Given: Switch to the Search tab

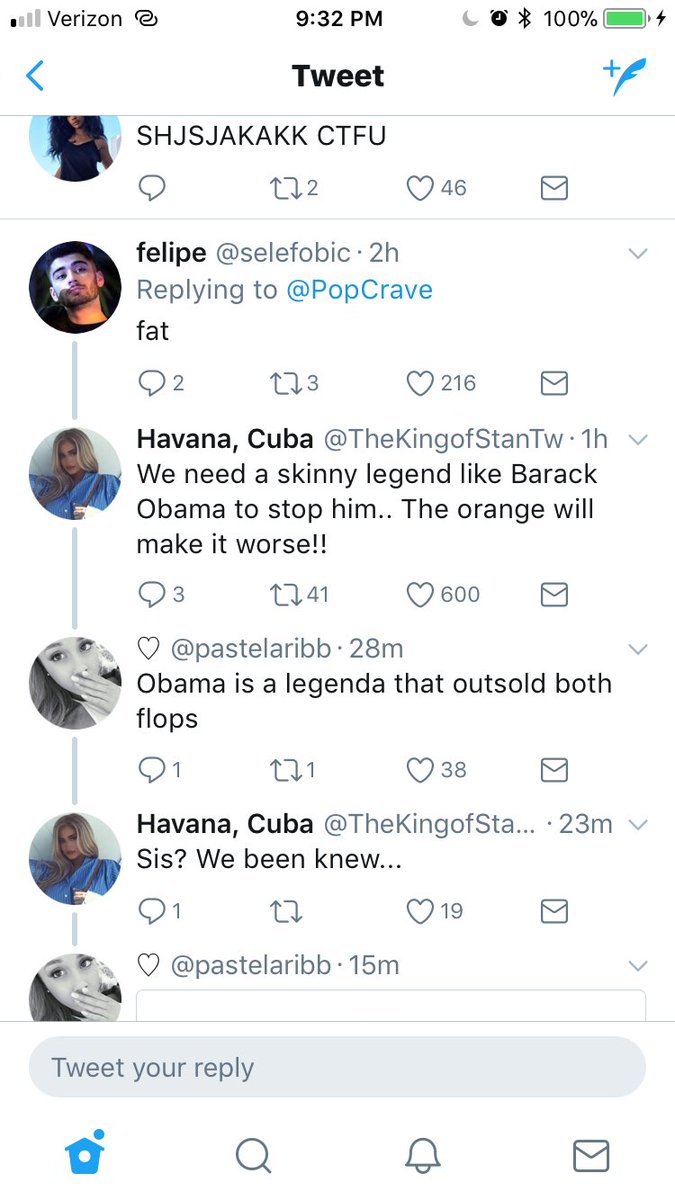Looking at the screenshot, I should click(x=253, y=1155).
